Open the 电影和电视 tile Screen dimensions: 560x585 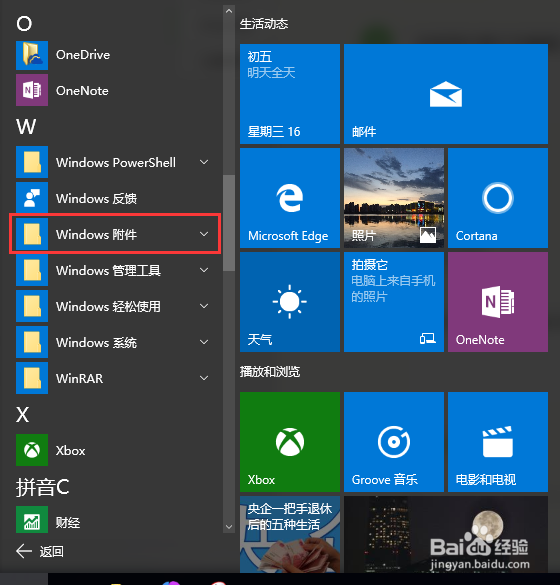tap(498, 442)
